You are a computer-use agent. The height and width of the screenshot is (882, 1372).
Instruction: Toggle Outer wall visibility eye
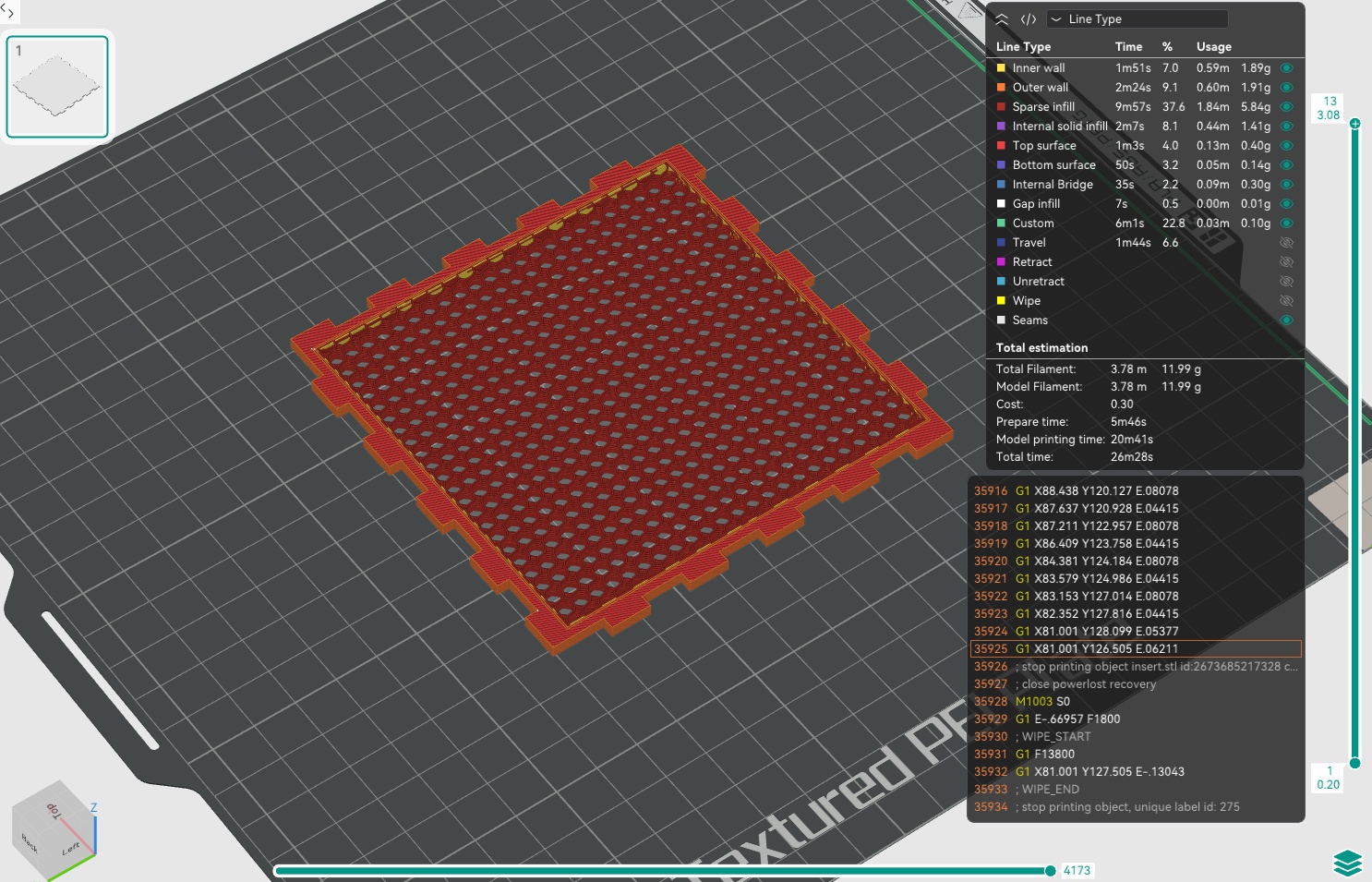click(x=1286, y=88)
